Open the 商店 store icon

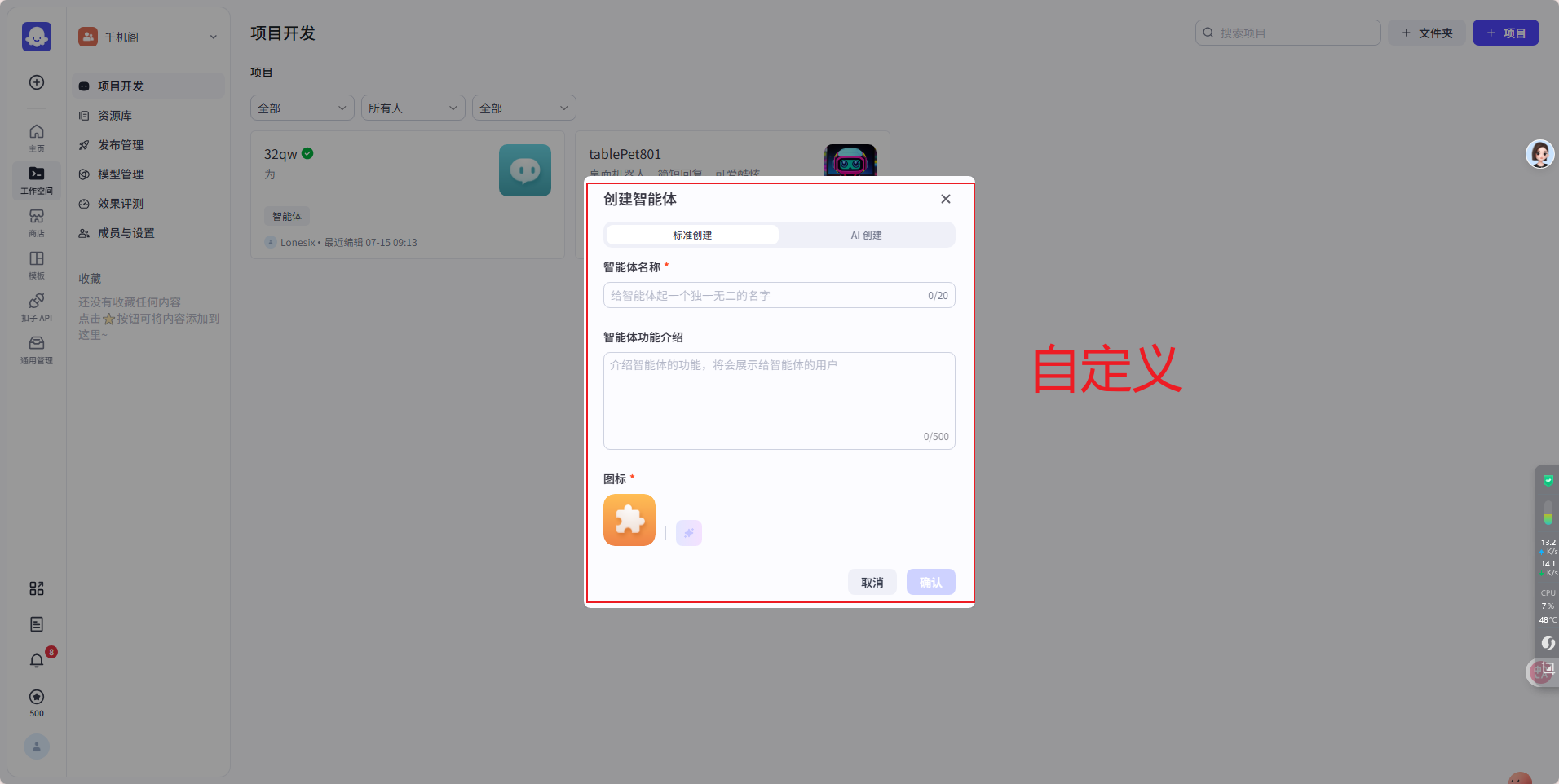click(37, 222)
